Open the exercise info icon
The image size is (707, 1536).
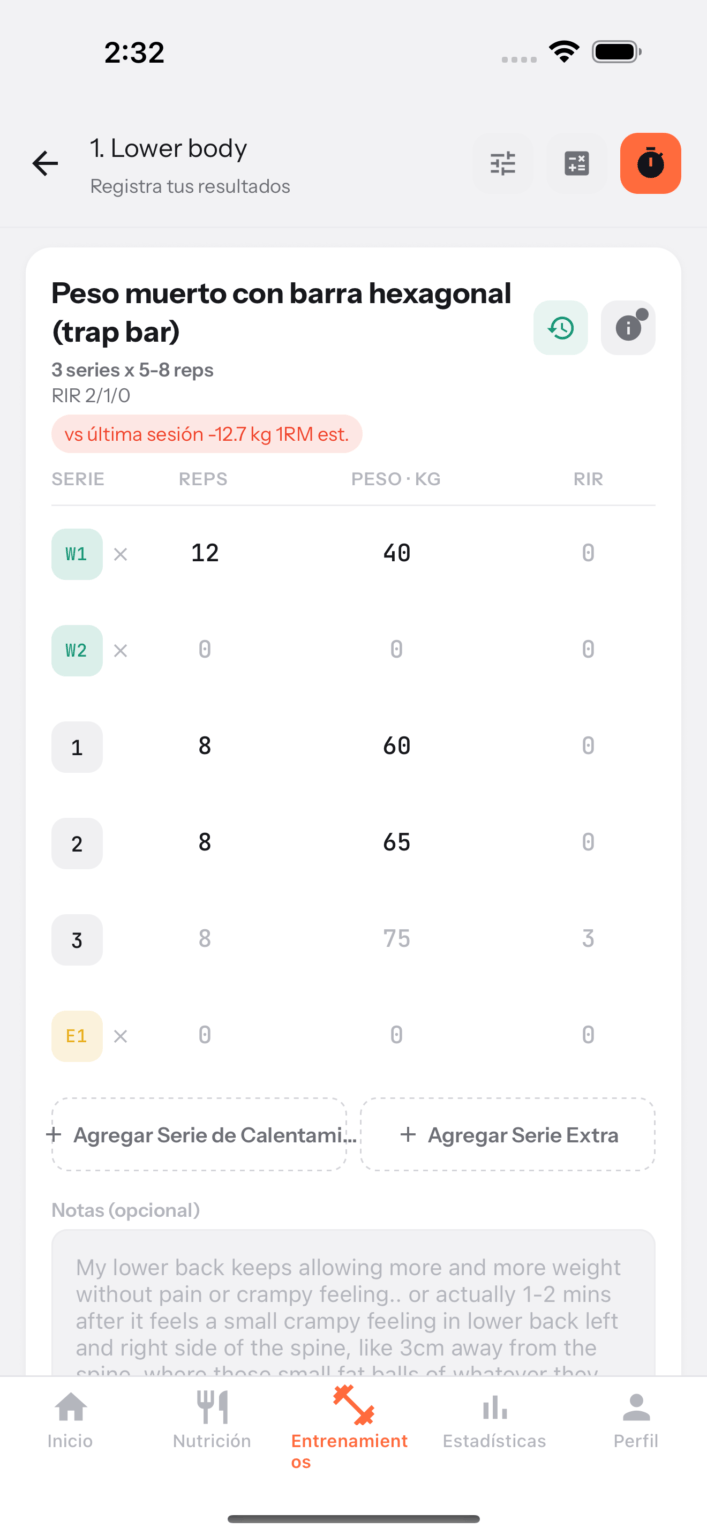628,327
